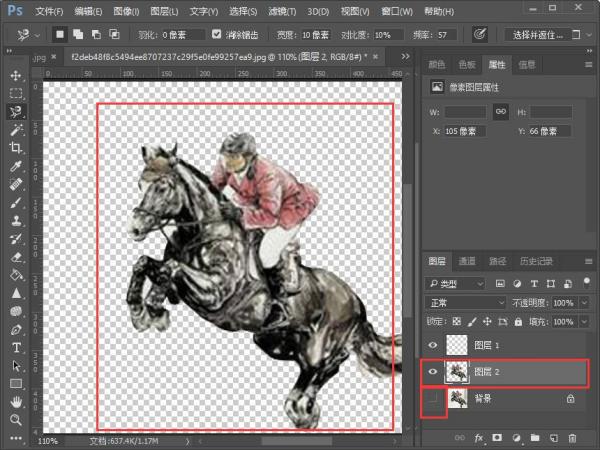Toggle lock image pixels brush icon

[472, 321]
